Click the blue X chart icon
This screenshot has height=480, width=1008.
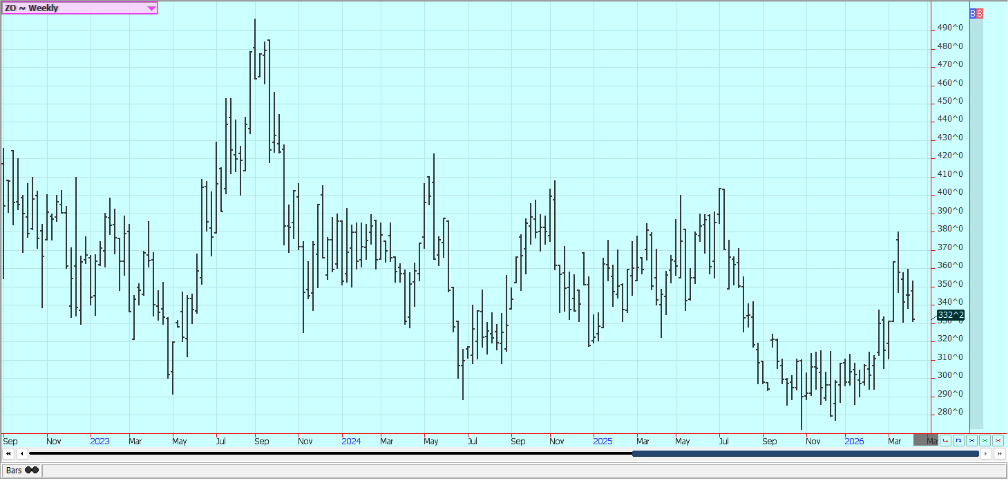(x=971, y=440)
